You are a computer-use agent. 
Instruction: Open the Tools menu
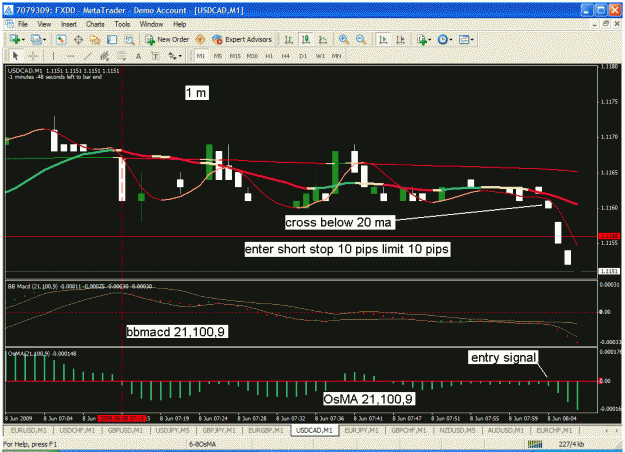(122, 24)
